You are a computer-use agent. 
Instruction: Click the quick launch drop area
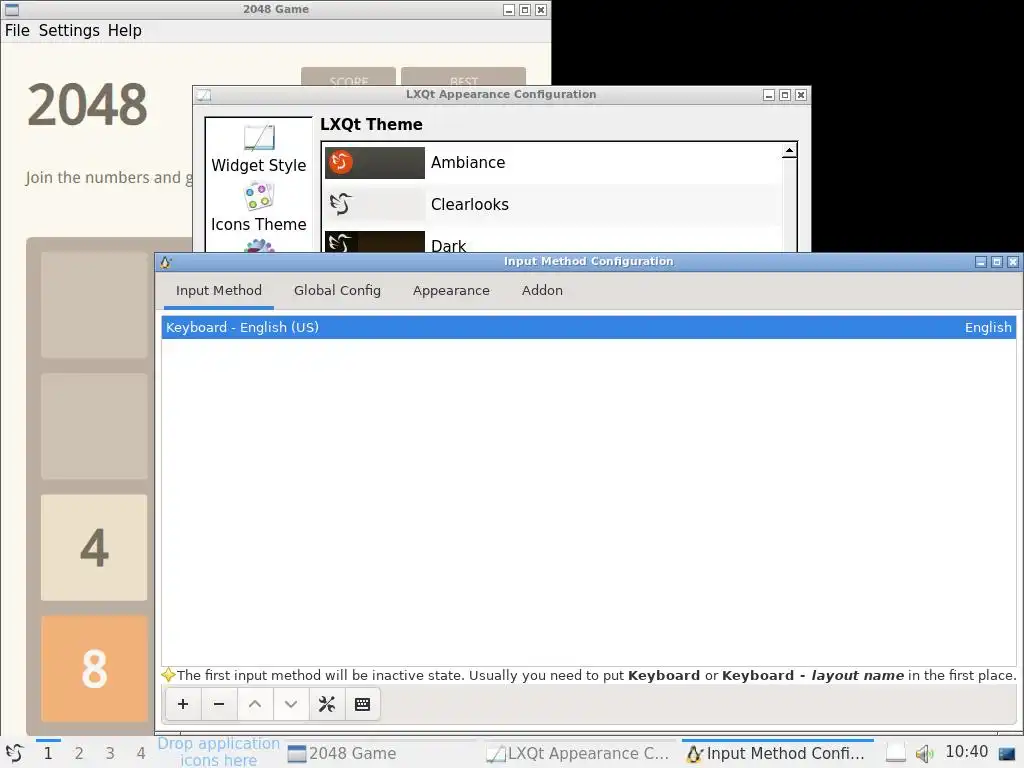218,752
